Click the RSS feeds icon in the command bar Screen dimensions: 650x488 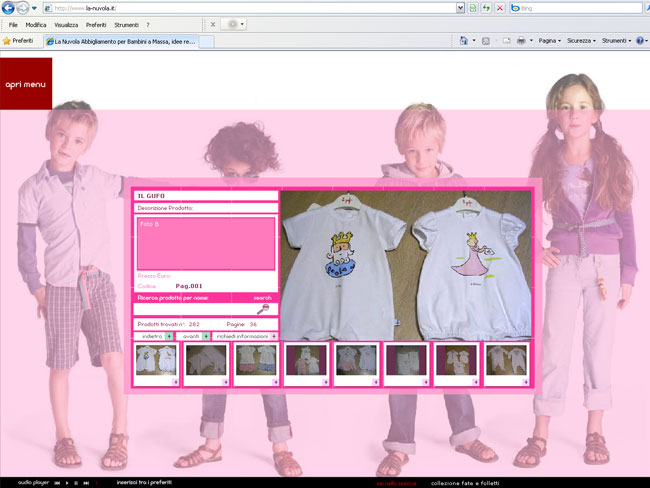486,41
